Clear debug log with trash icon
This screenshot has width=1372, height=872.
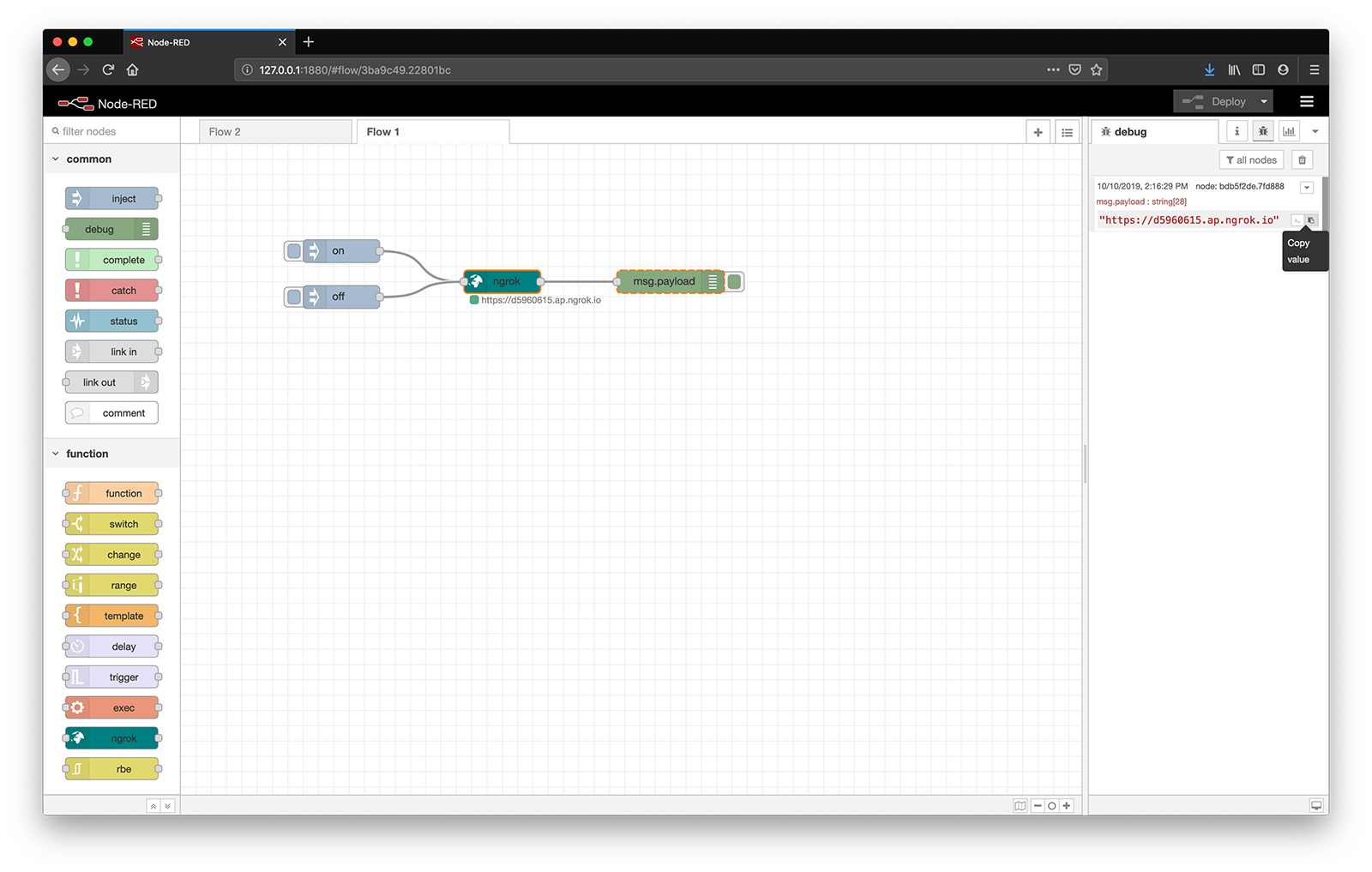pyautogui.click(x=1302, y=160)
